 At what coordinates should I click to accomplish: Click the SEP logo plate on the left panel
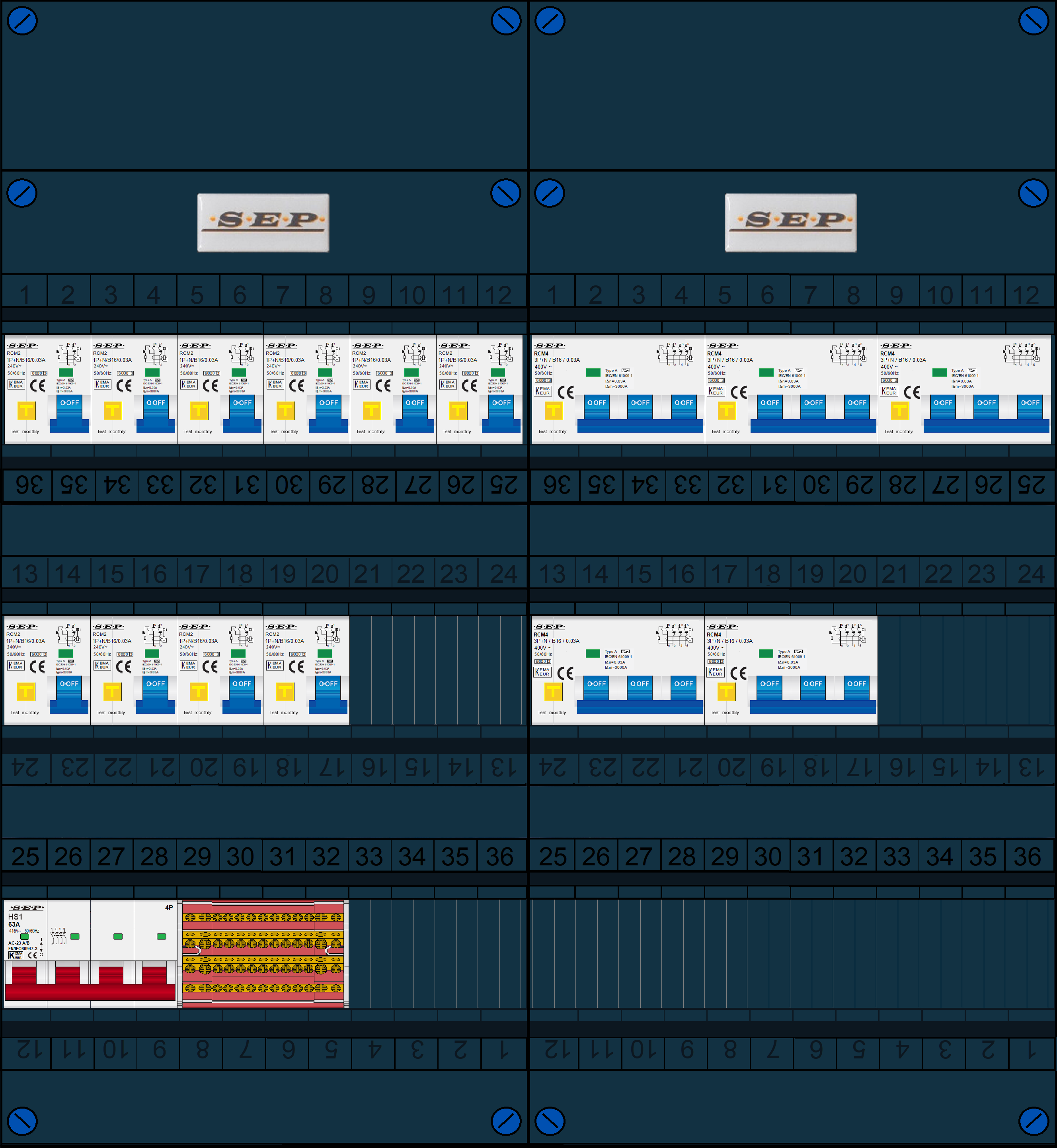click(263, 223)
